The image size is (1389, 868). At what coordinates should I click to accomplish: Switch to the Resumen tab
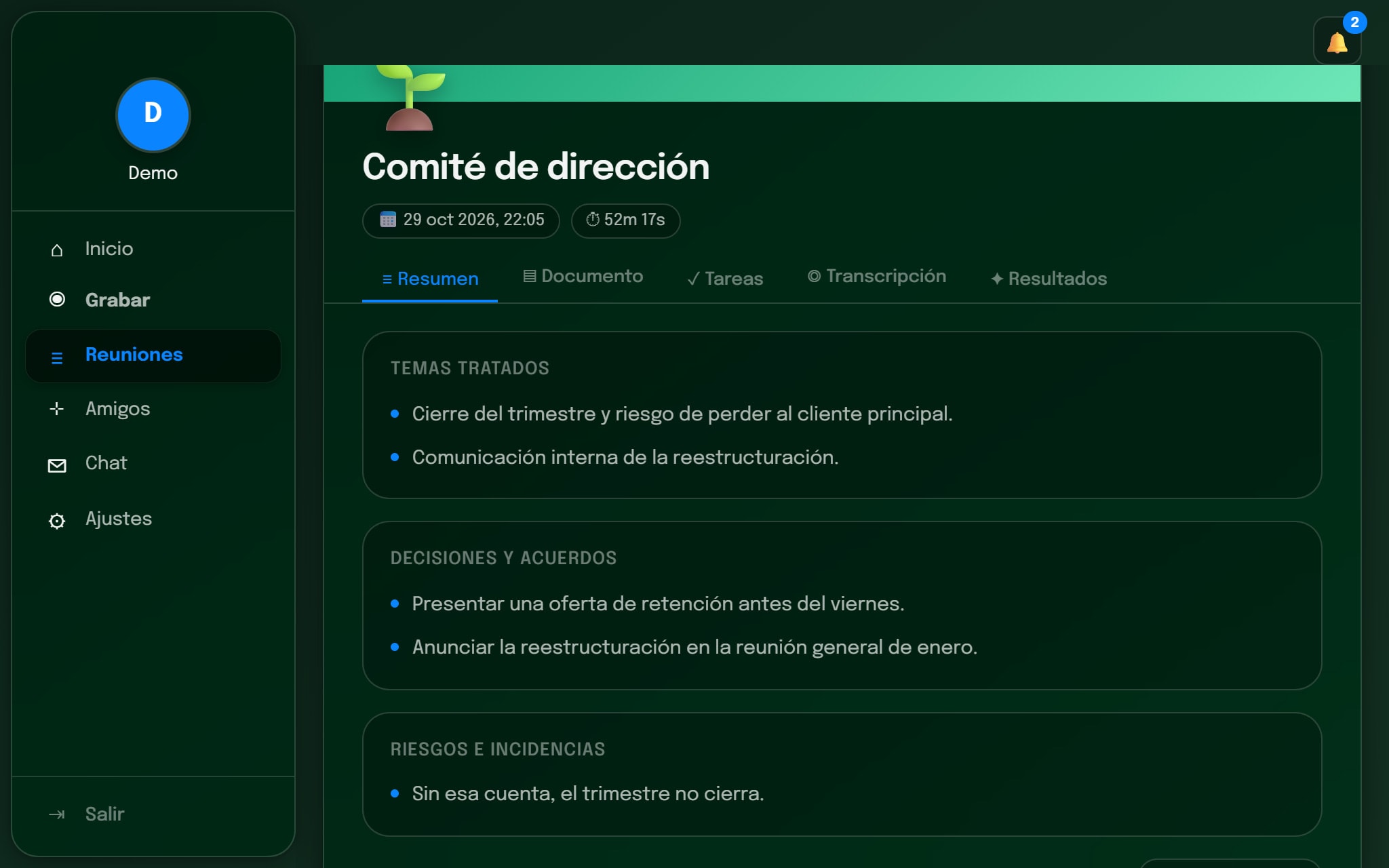[x=430, y=279]
